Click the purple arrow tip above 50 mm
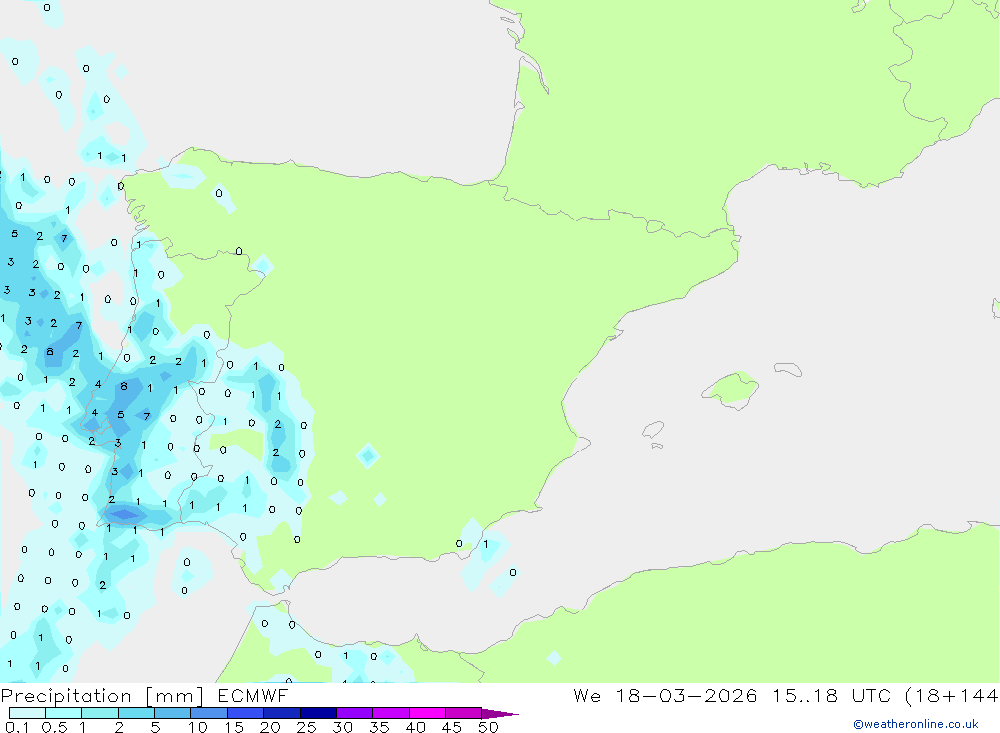This screenshot has width=1000, height=733. 500,714
